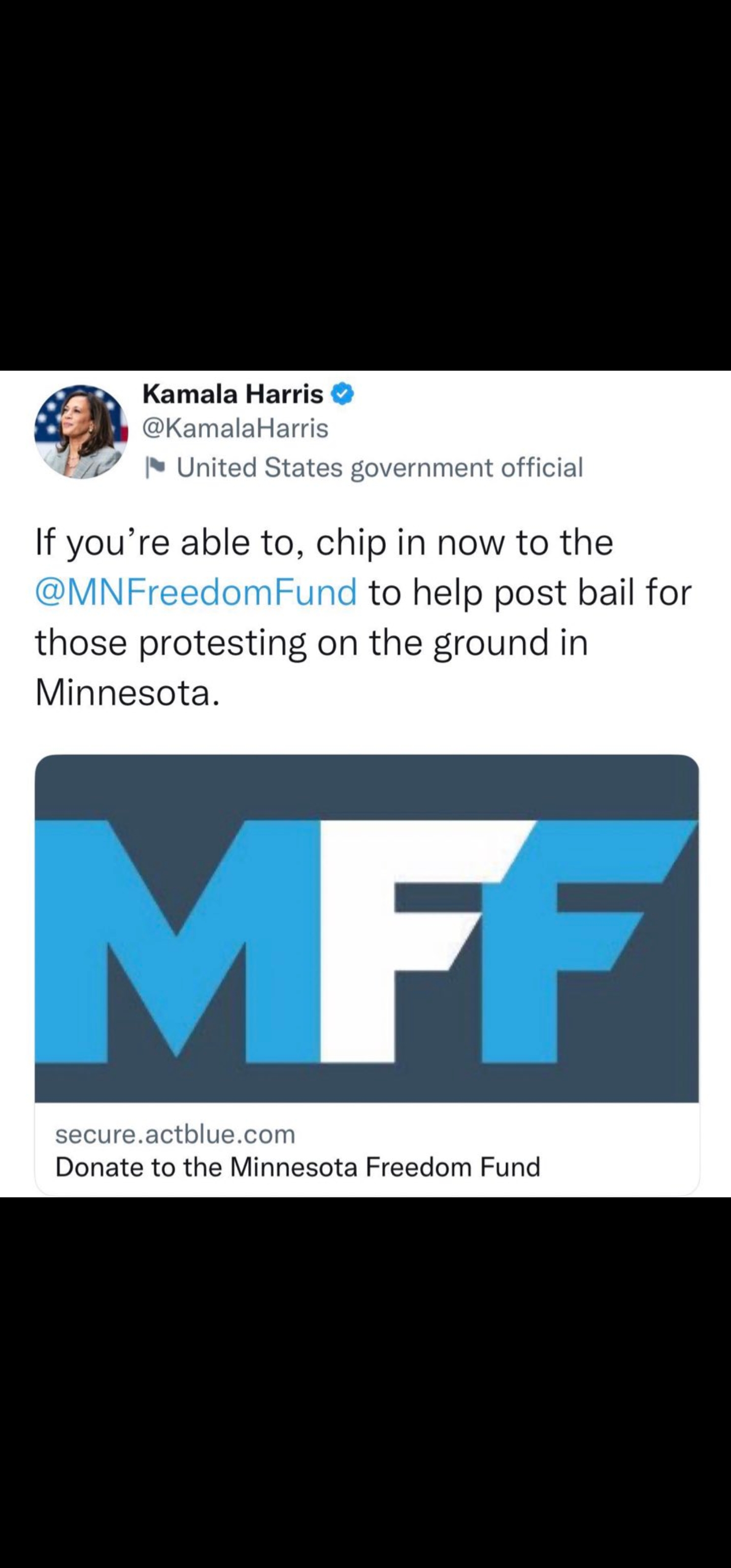Click the secure.actblue.com domain text
731x1568 pixels.
(x=175, y=1134)
